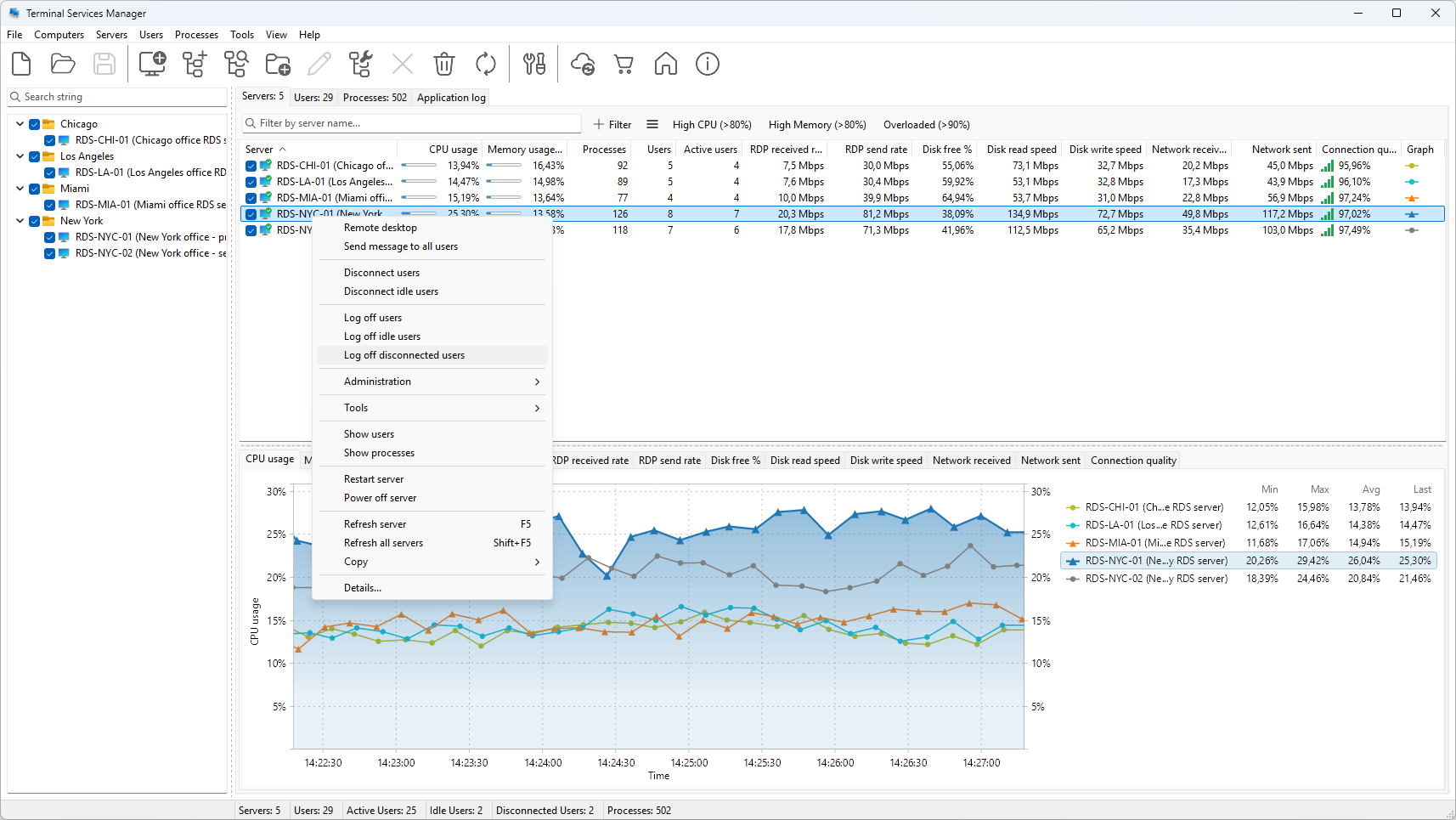Switch to the Connection quality graph tab
The width and height of the screenshot is (1456, 820).
(x=1133, y=461)
